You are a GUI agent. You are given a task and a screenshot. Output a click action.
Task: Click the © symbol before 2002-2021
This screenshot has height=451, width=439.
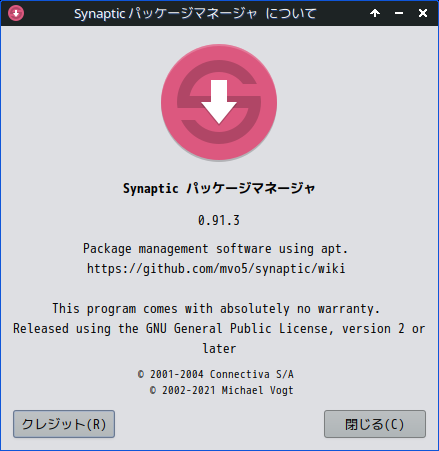[x=153, y=390]
